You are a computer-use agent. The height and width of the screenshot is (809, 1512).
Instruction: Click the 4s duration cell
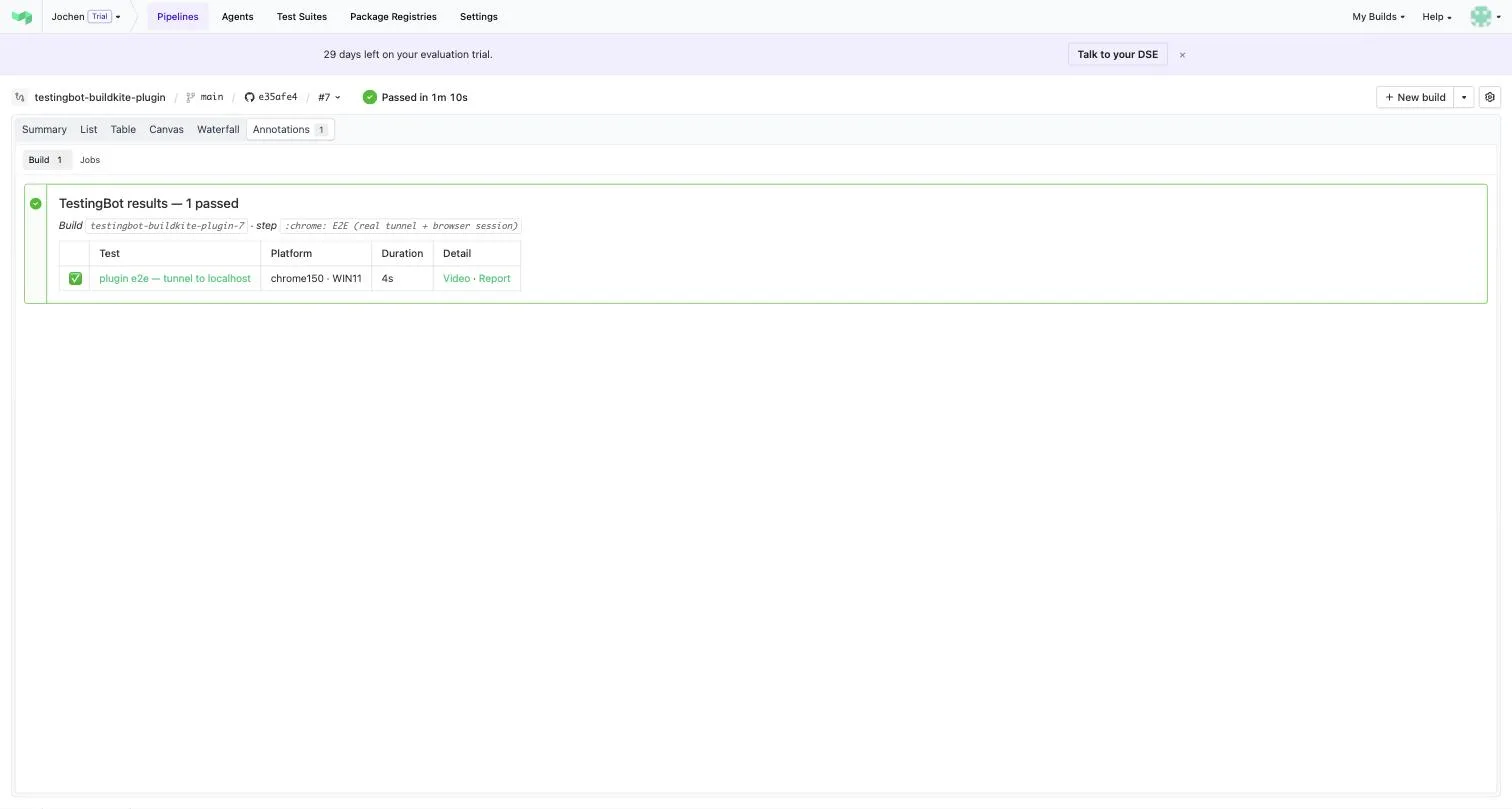pyautogui.click(x=402, y=279)
